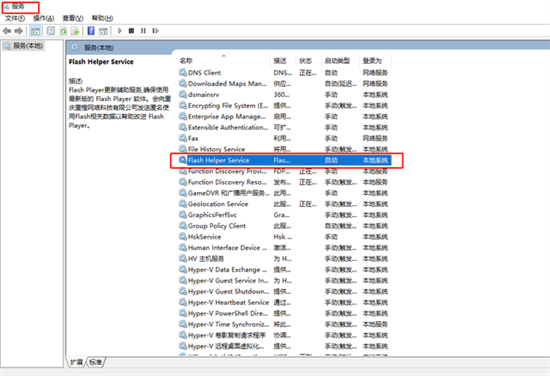Open the 操作(A) menu

43,18
